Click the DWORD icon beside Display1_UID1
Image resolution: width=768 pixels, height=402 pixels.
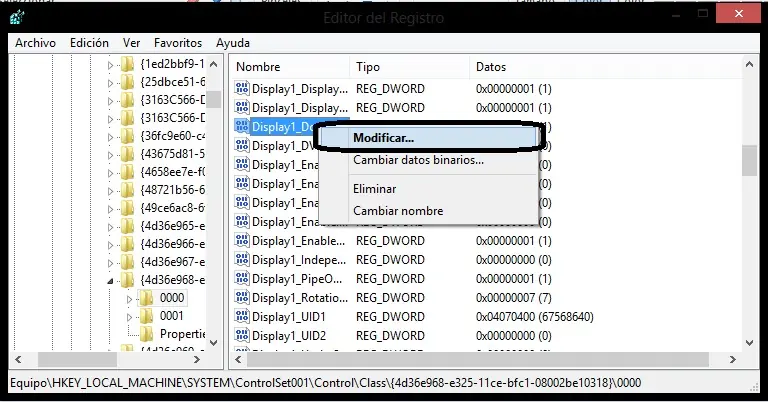click(x=242, y=316)
